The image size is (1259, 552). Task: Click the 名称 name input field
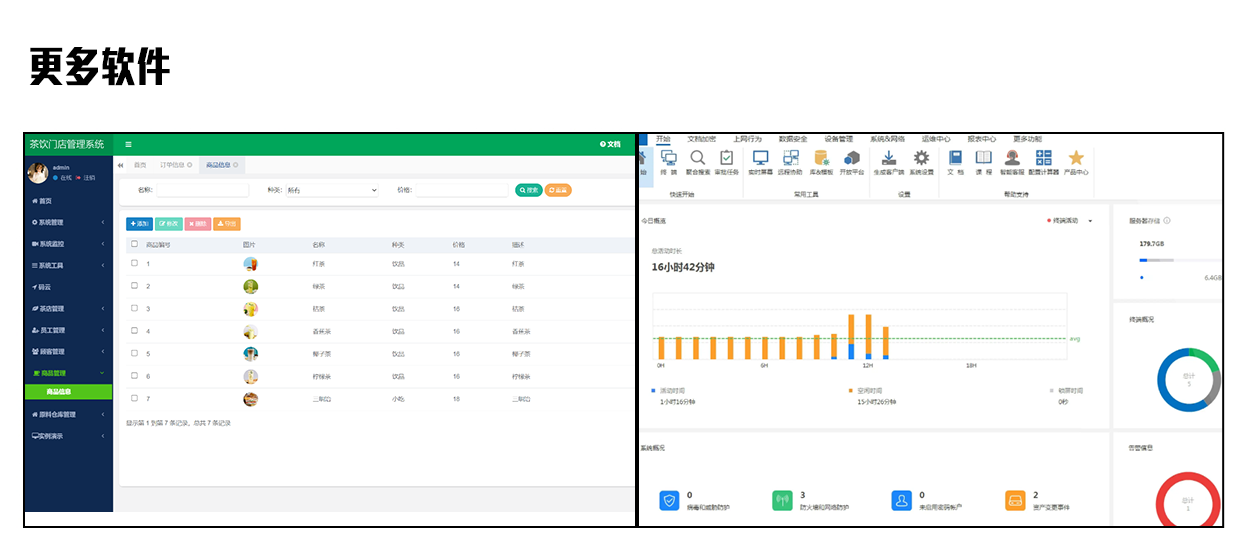pyautogui.click(x=202, y=190)
